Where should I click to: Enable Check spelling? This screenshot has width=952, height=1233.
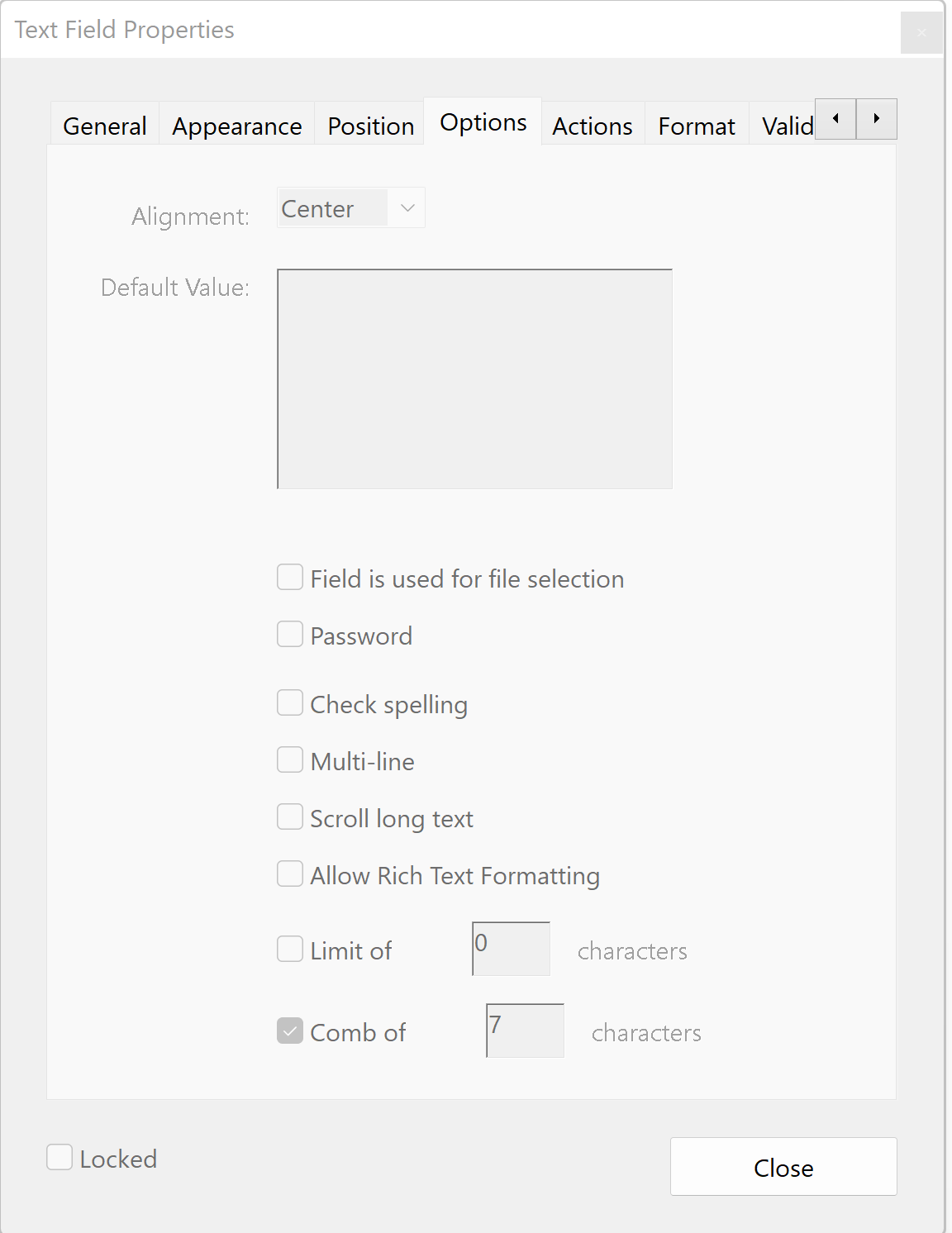click(290, 702)
